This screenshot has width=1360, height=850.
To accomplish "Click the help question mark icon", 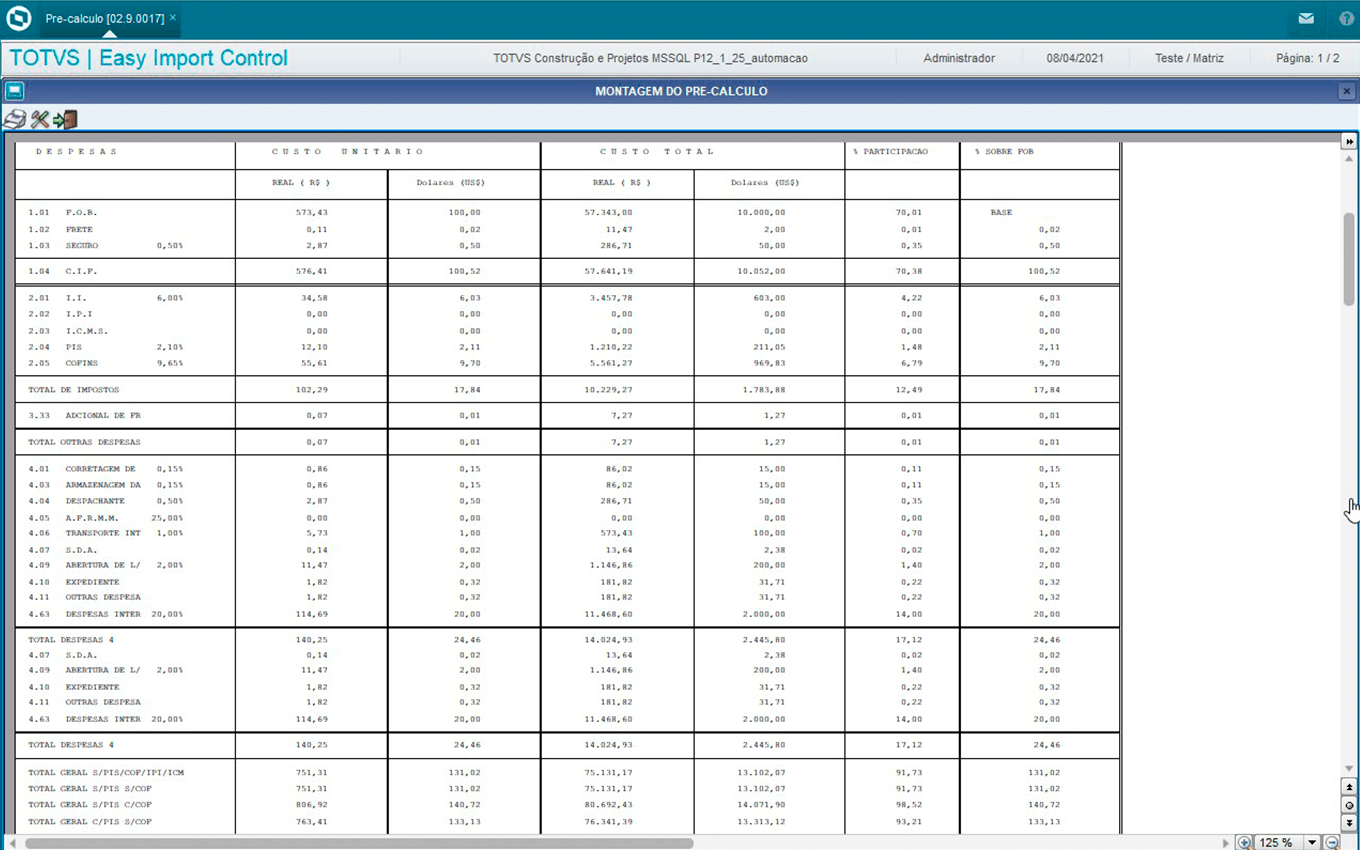I will point(1346,19).
